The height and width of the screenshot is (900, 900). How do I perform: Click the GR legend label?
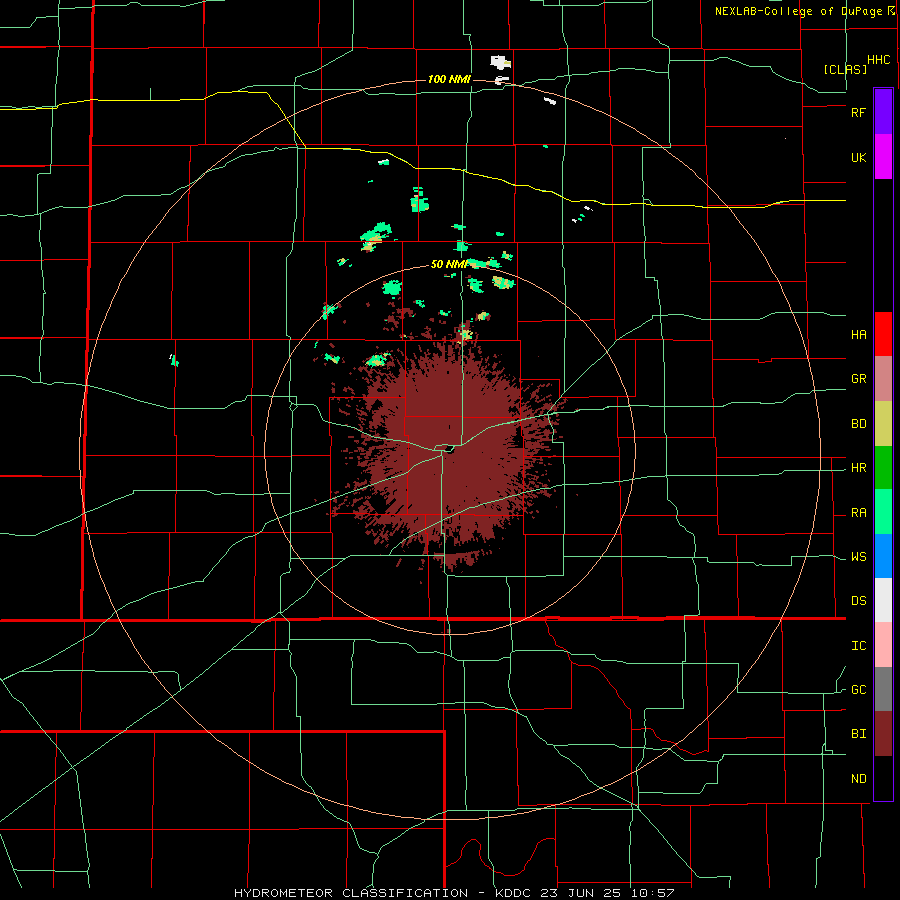[x=858, y=379]
